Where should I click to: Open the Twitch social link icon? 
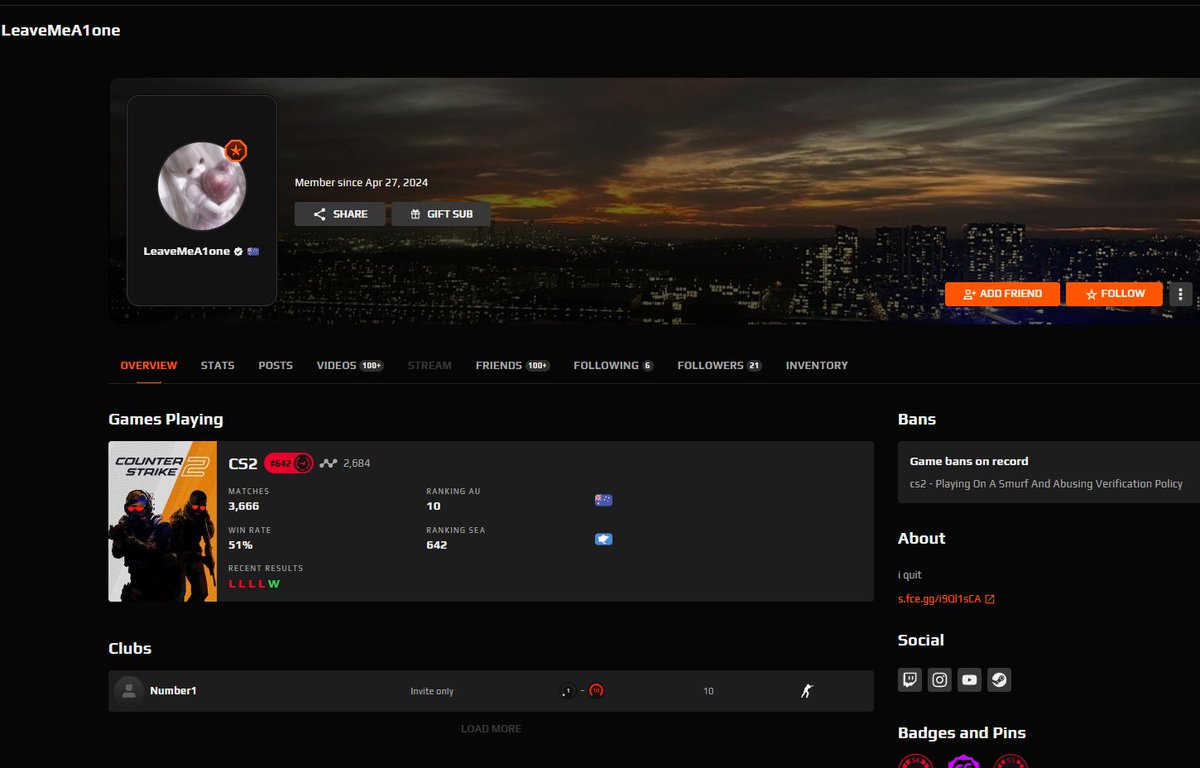pyautogui.click(x=910, y=680)
